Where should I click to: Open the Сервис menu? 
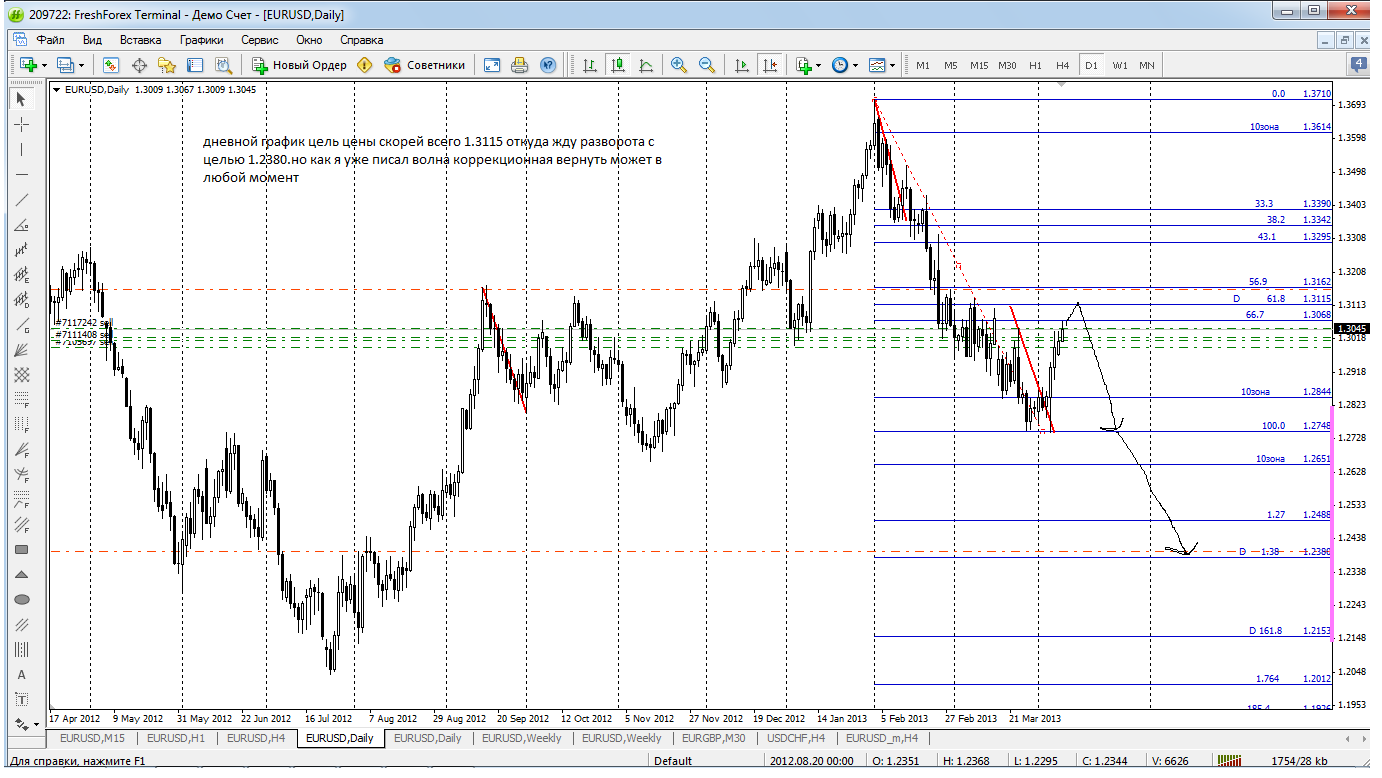260,40
